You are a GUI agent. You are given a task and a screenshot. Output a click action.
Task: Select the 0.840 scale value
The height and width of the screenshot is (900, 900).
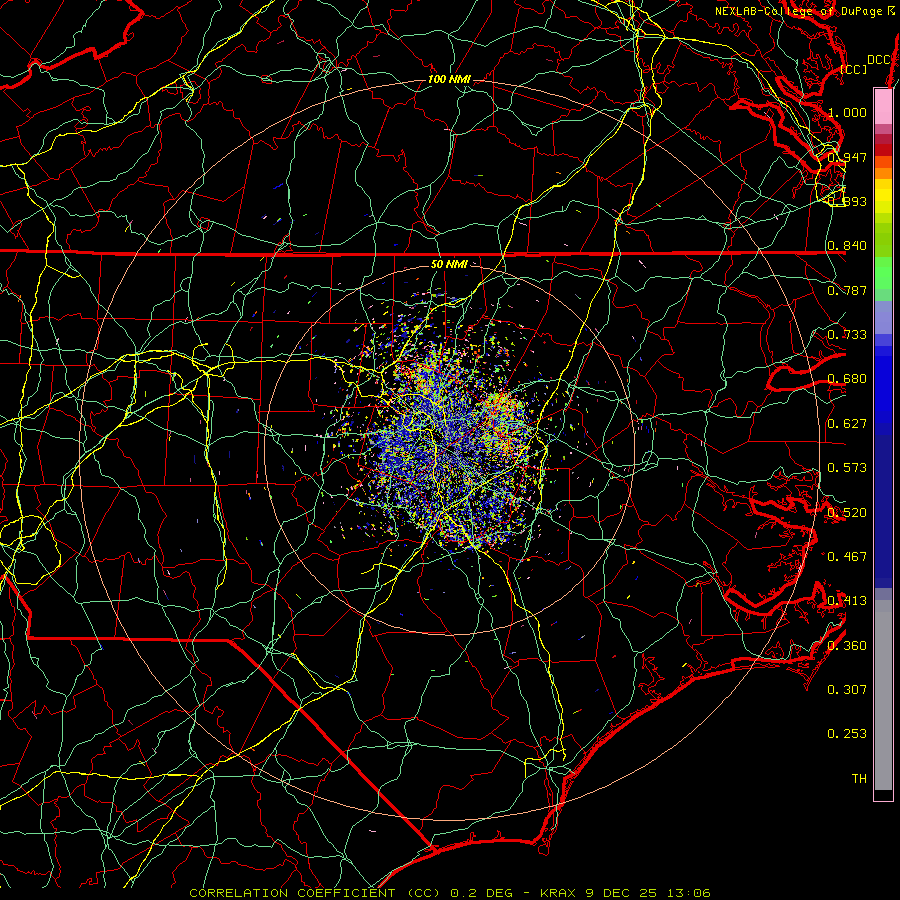tap(847, 246)
